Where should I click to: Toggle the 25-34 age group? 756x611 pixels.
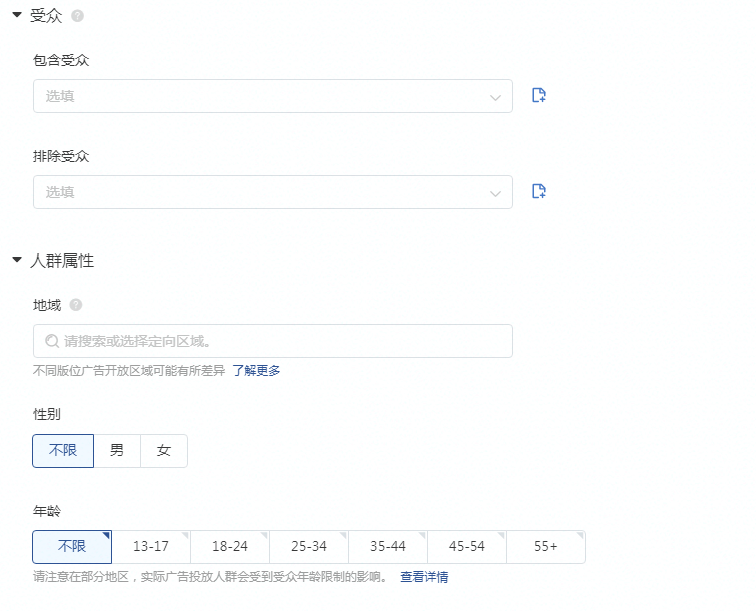(309, 547)
